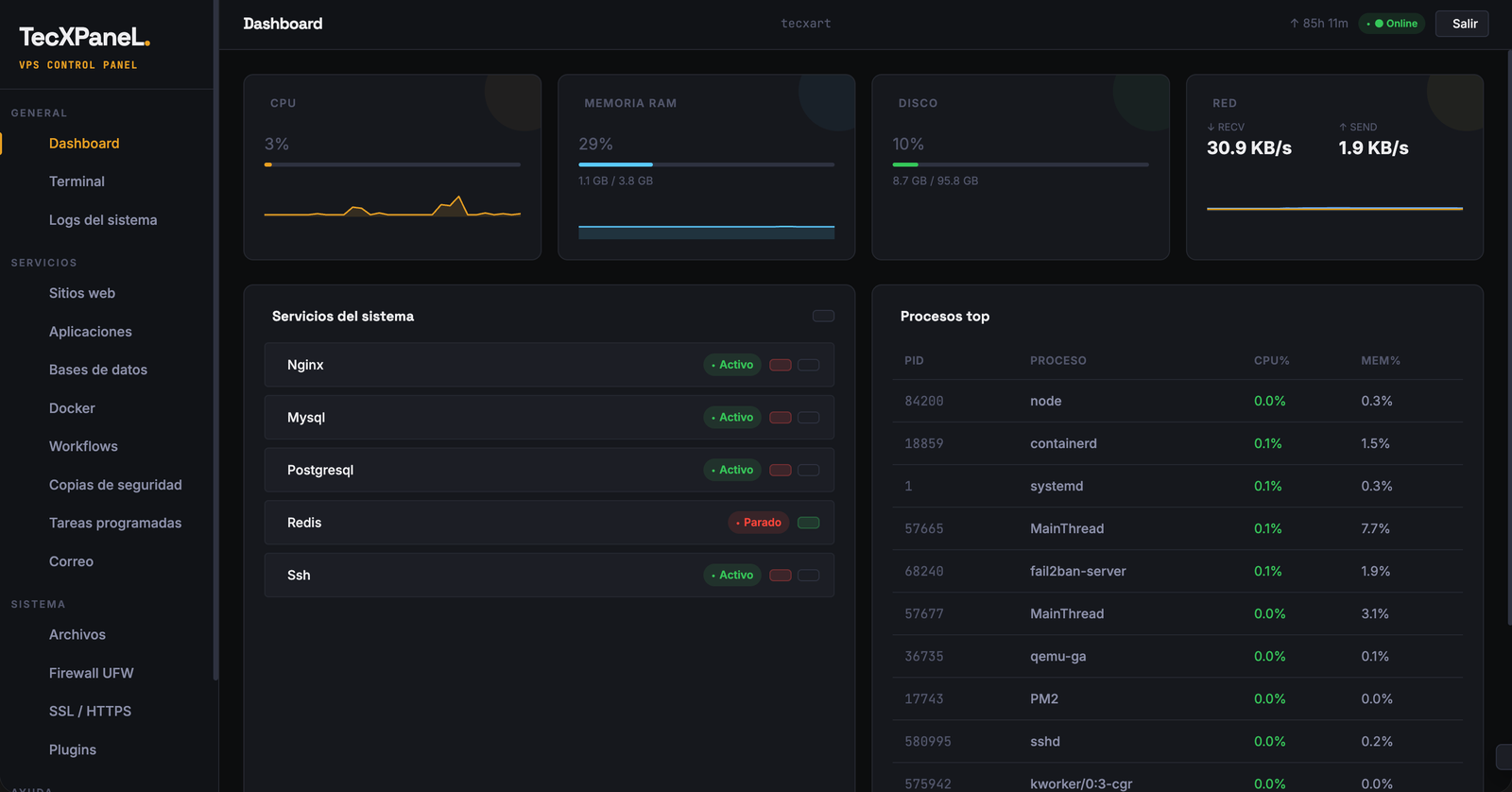Click the Memoria RAM usage bar
The image size is (1512, 792).
coord(706,164)
